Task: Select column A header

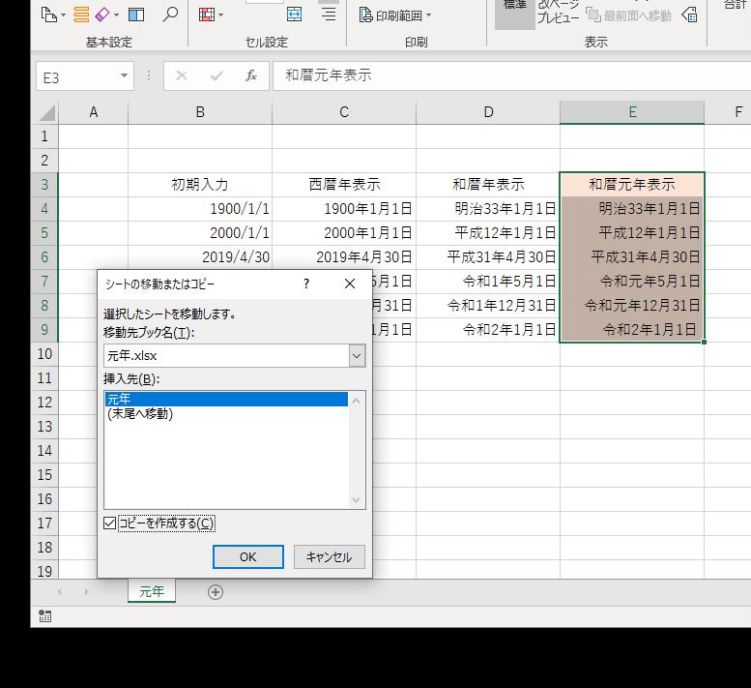Action: (93, 112)
